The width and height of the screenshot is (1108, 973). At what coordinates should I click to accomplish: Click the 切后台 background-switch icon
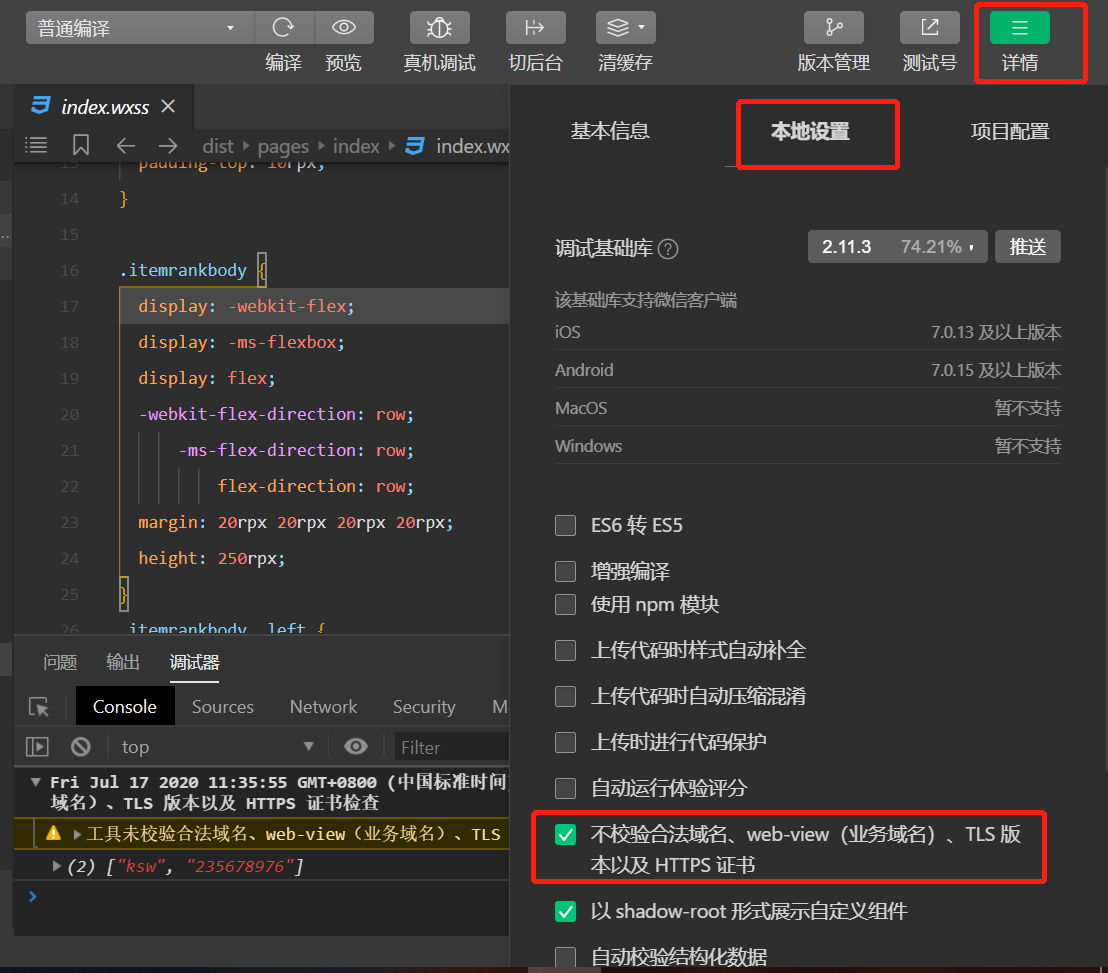coord(535,27)
